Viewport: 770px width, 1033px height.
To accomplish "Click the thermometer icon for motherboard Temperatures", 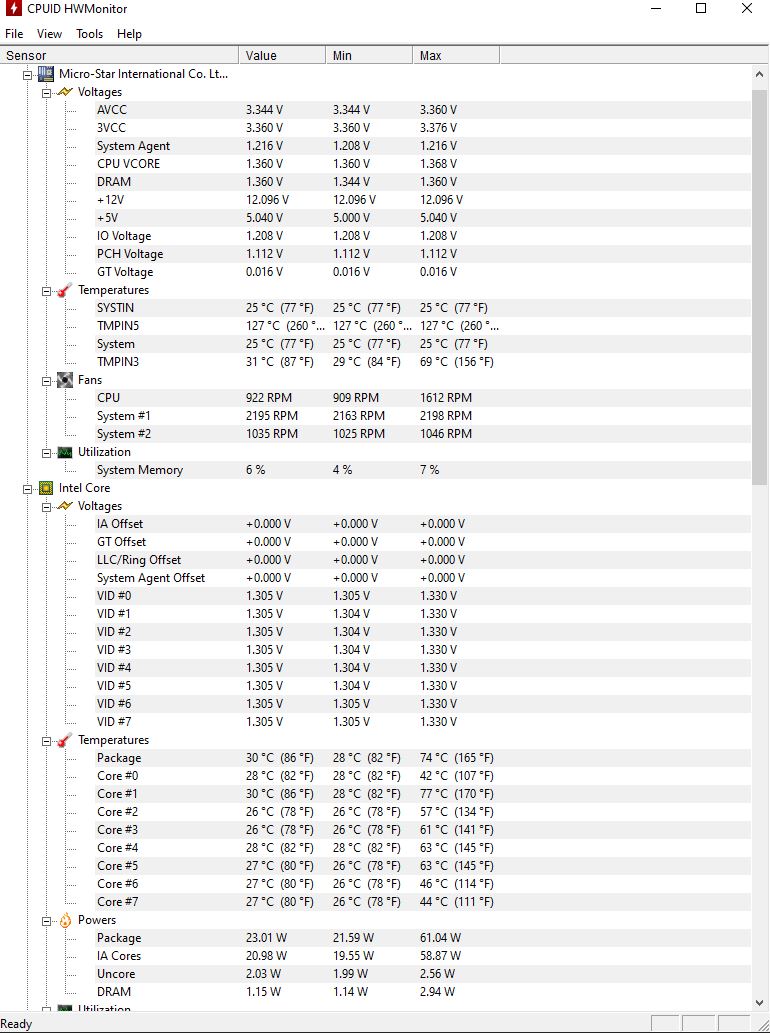I will pos(65,290).
